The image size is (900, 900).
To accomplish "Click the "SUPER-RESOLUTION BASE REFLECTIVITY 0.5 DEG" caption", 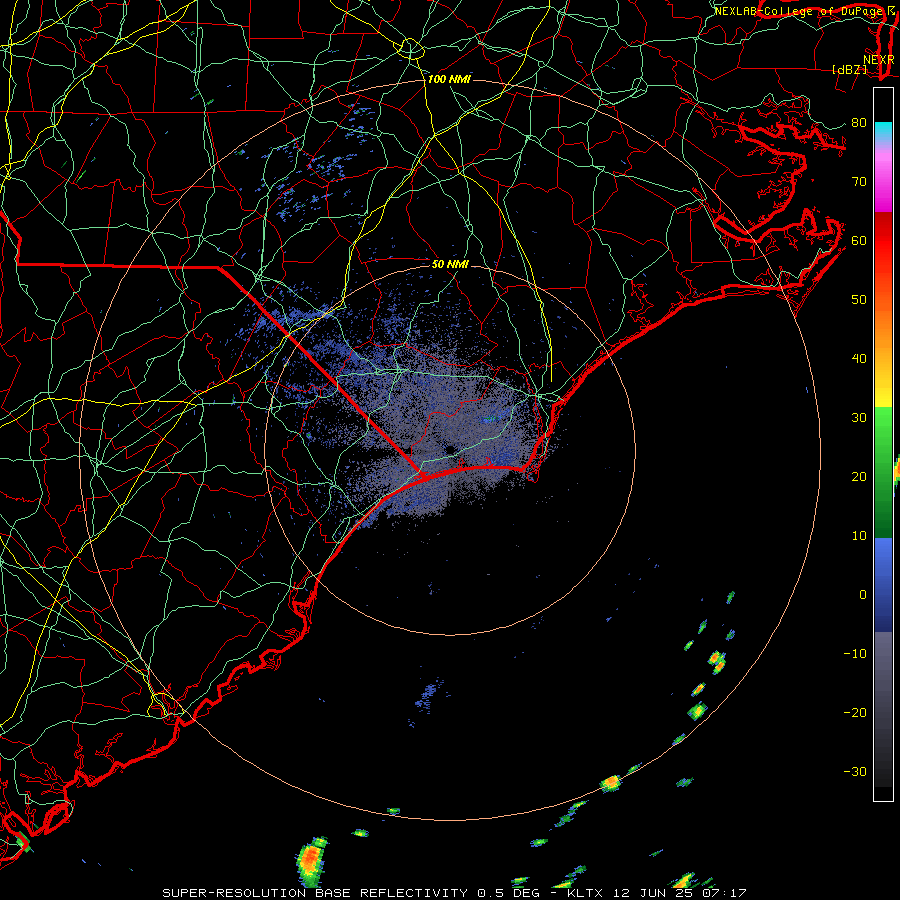I will point(351,893).
